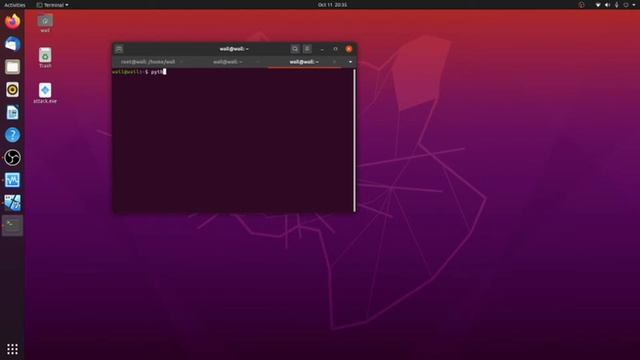Close the middle wail@wail: ~ tab

click(258, 62)
